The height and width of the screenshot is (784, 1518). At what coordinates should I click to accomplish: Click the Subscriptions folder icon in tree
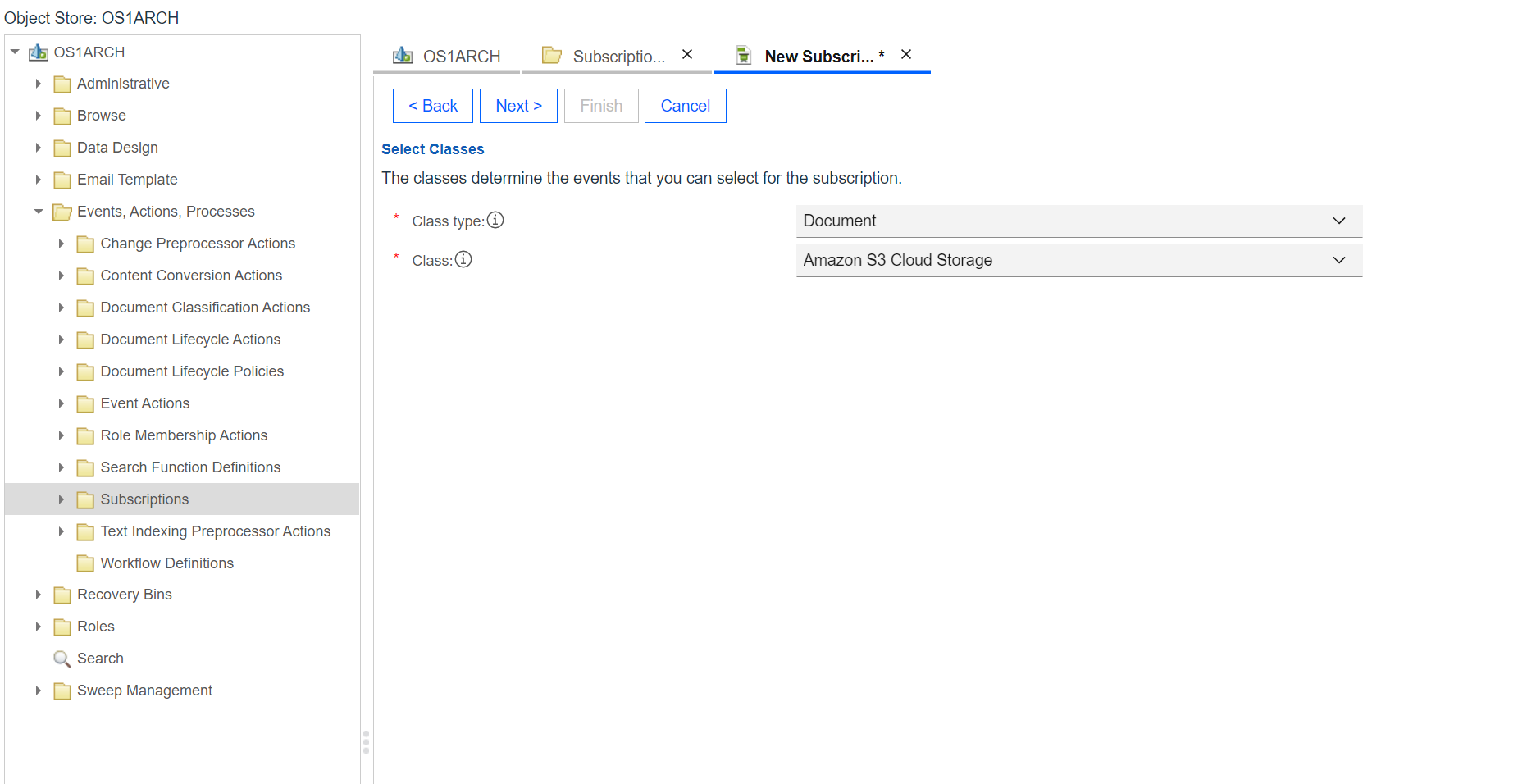[85, 499]
